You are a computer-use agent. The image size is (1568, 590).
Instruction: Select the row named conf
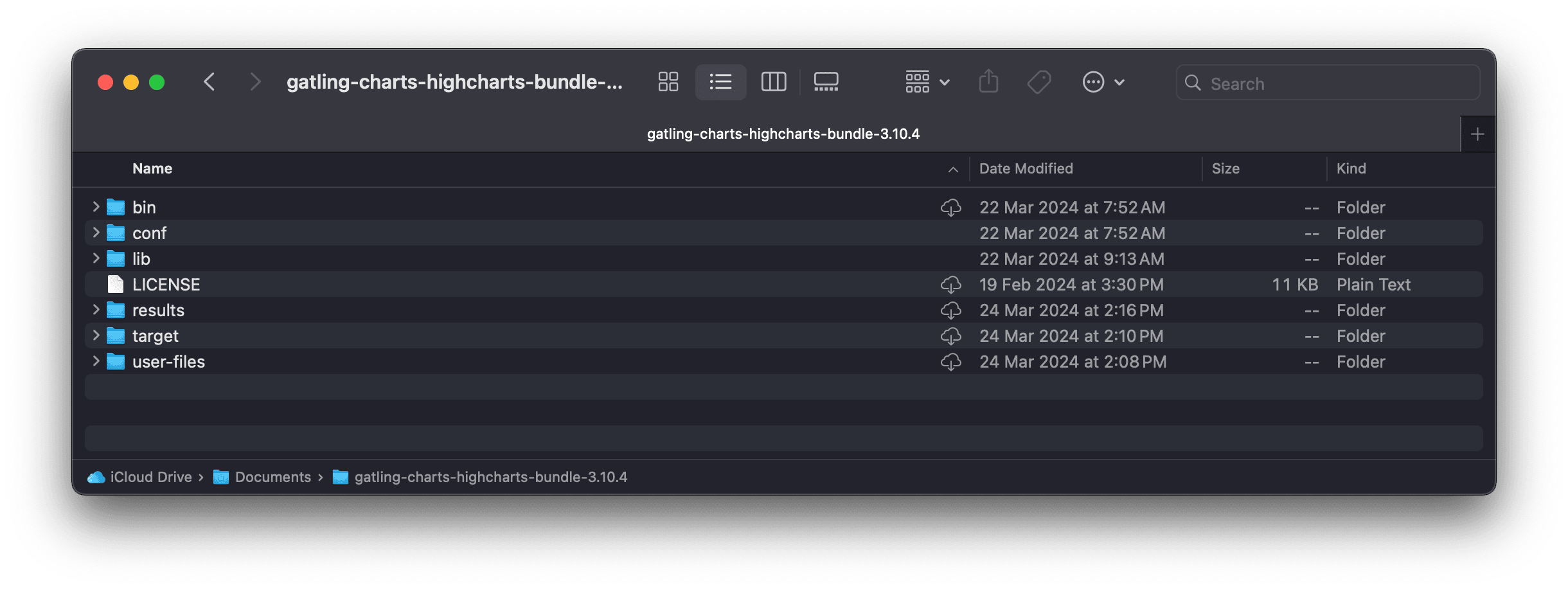tap(783, 233)
